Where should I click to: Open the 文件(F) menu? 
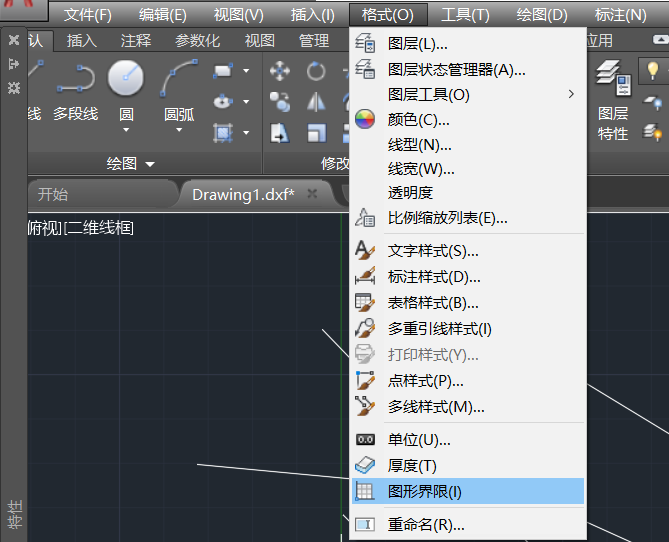click(x=87, y=15)
